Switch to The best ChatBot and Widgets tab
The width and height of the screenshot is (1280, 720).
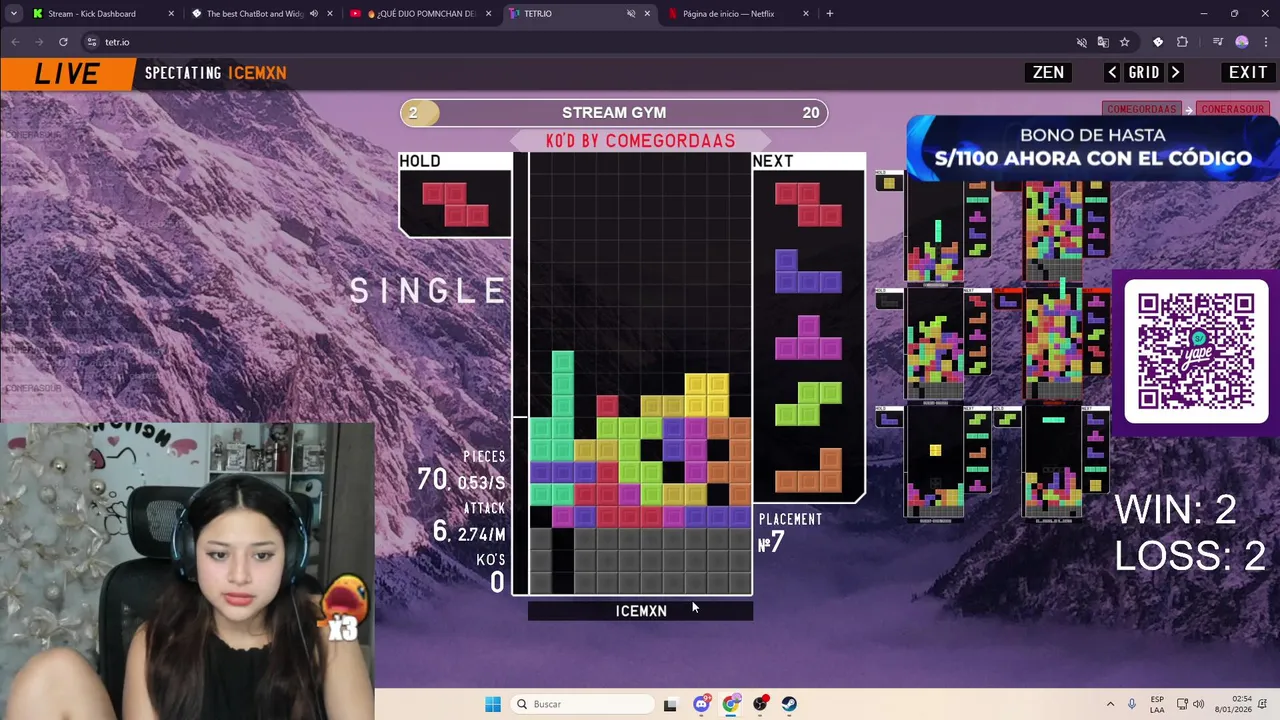click(x=262, y=14)
